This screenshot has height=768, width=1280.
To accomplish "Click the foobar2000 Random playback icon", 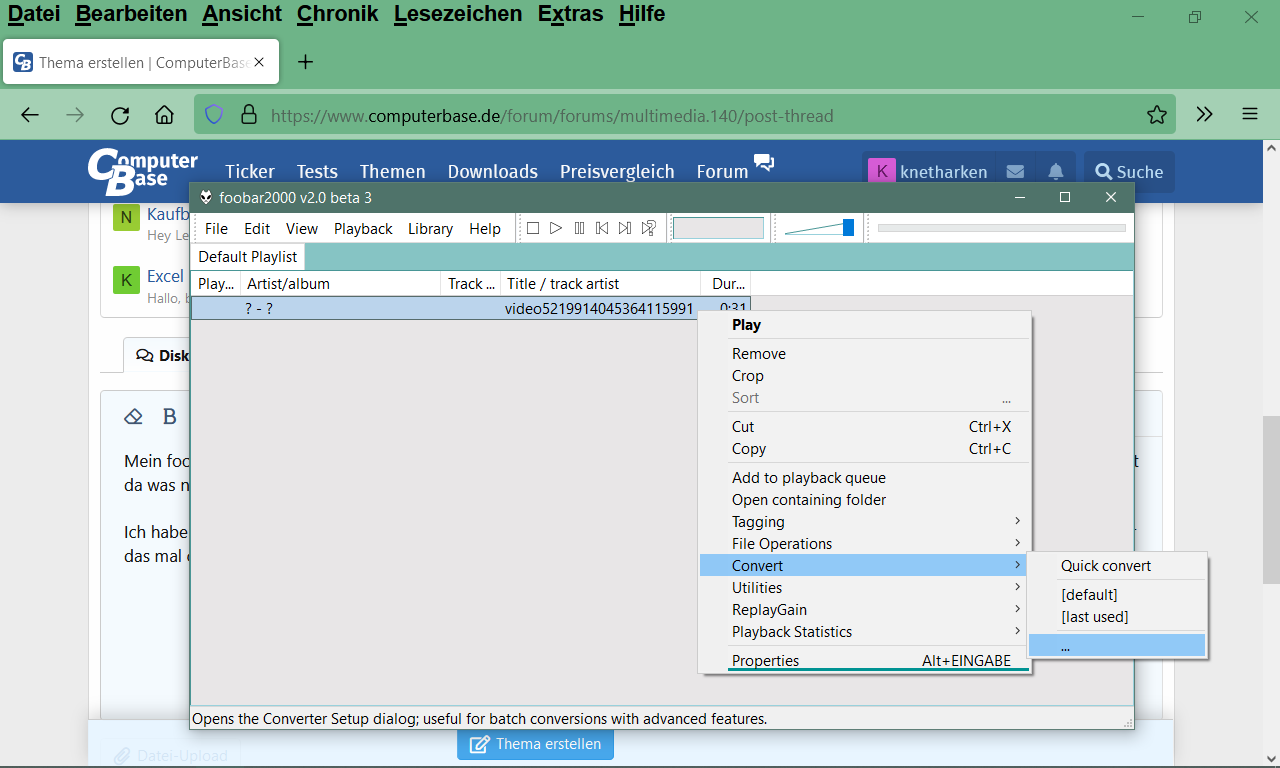I will [x=649, y=228].
